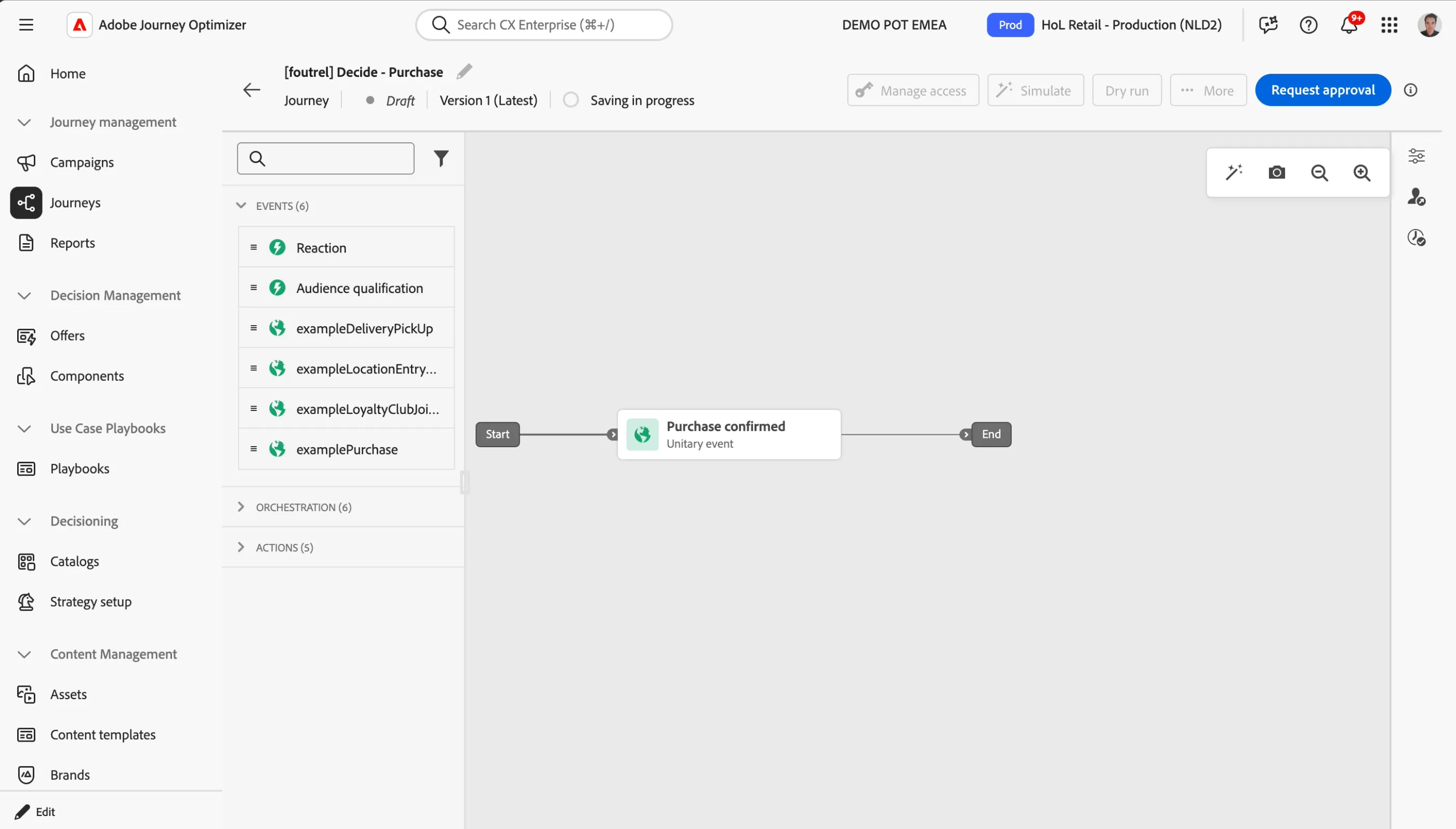
Task: Click the Simulate button
Action: pyautogui.click(x=1035, y=90)
